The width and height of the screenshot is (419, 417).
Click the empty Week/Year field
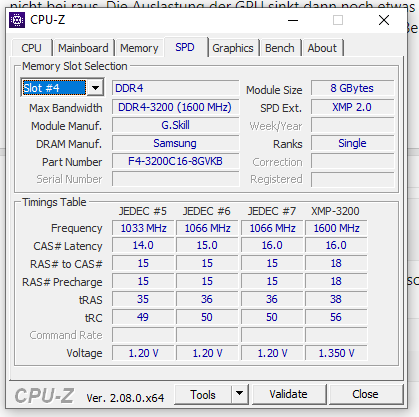pos(352,125)
